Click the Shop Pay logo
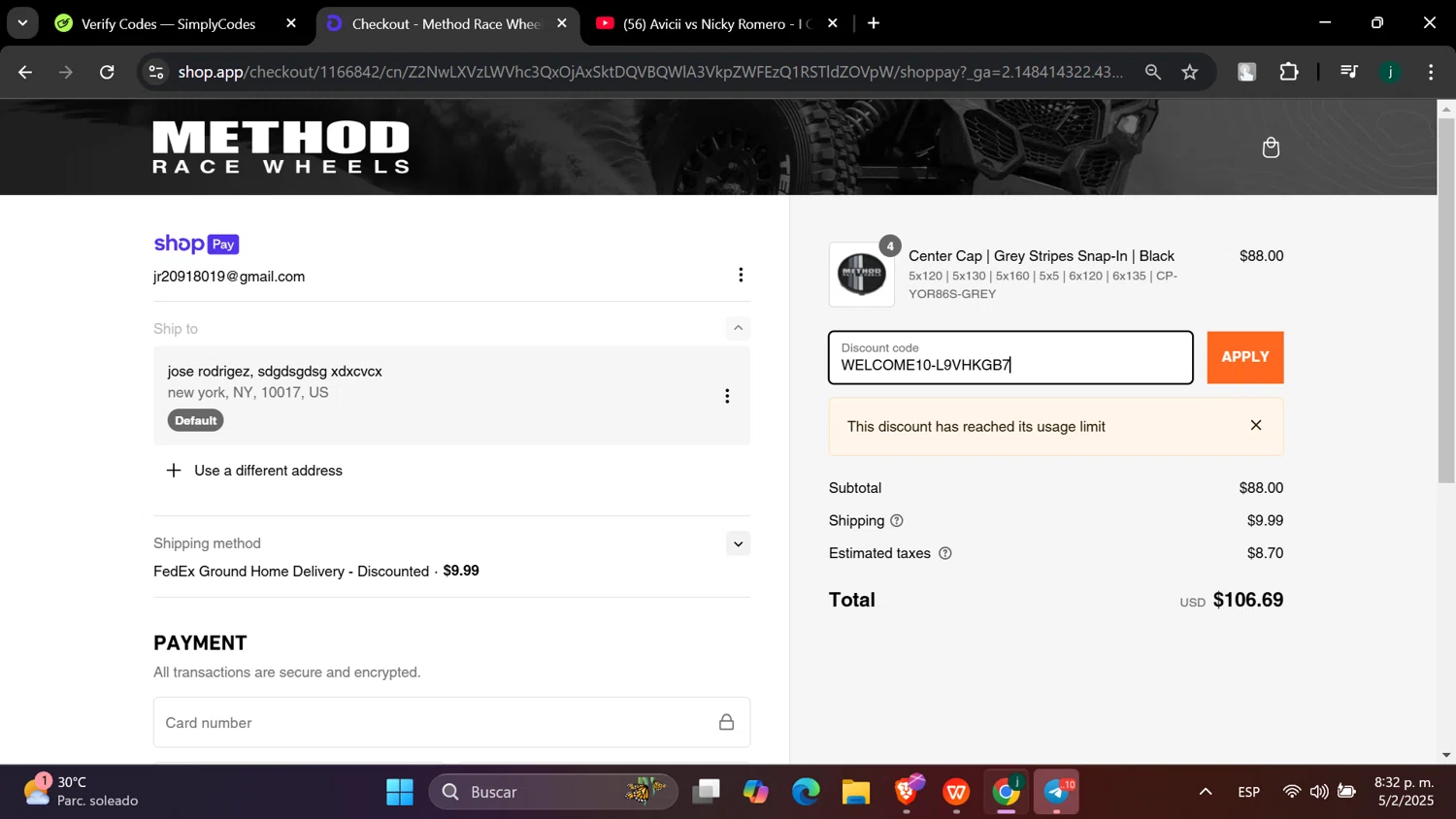This screenshot has width=1456, height=819. click(196, 244)
